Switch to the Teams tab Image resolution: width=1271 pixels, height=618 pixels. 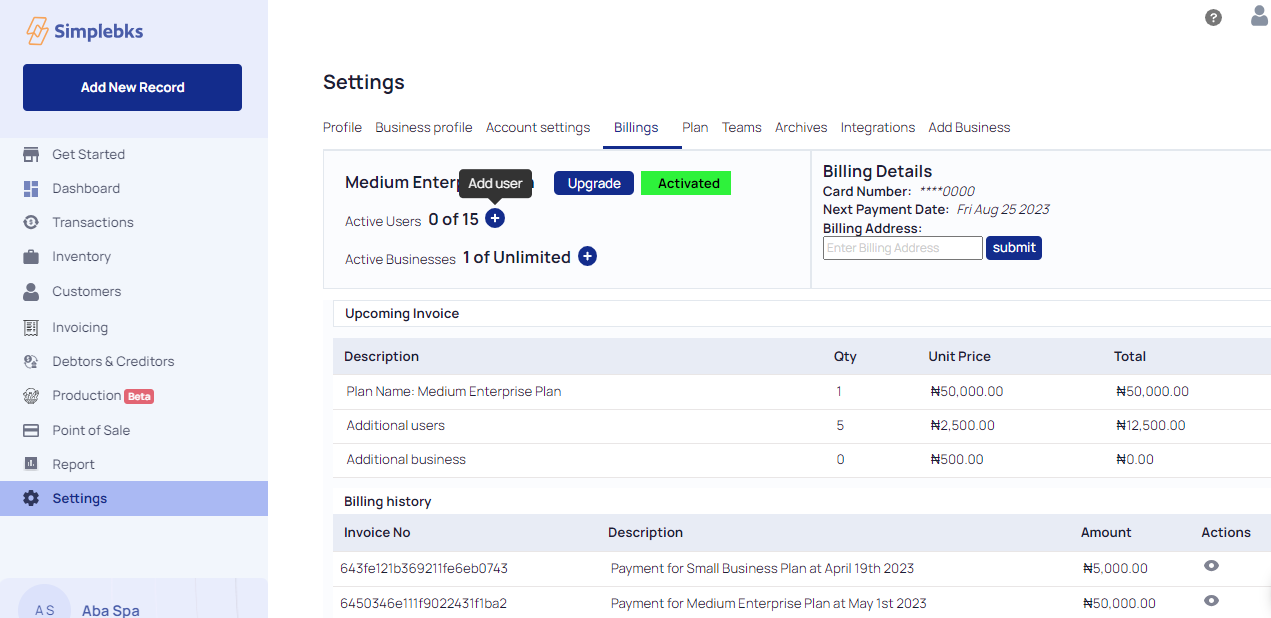pyautogui.click(x=741, y=127)
